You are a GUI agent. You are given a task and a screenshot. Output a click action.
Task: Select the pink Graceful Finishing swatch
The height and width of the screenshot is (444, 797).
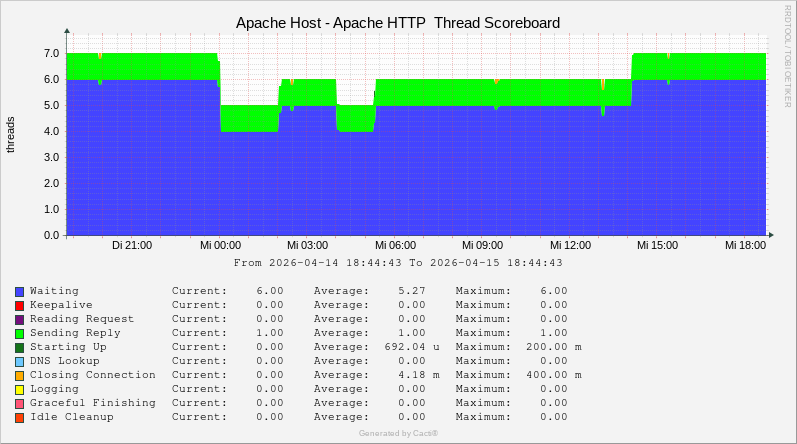point(19,403)
